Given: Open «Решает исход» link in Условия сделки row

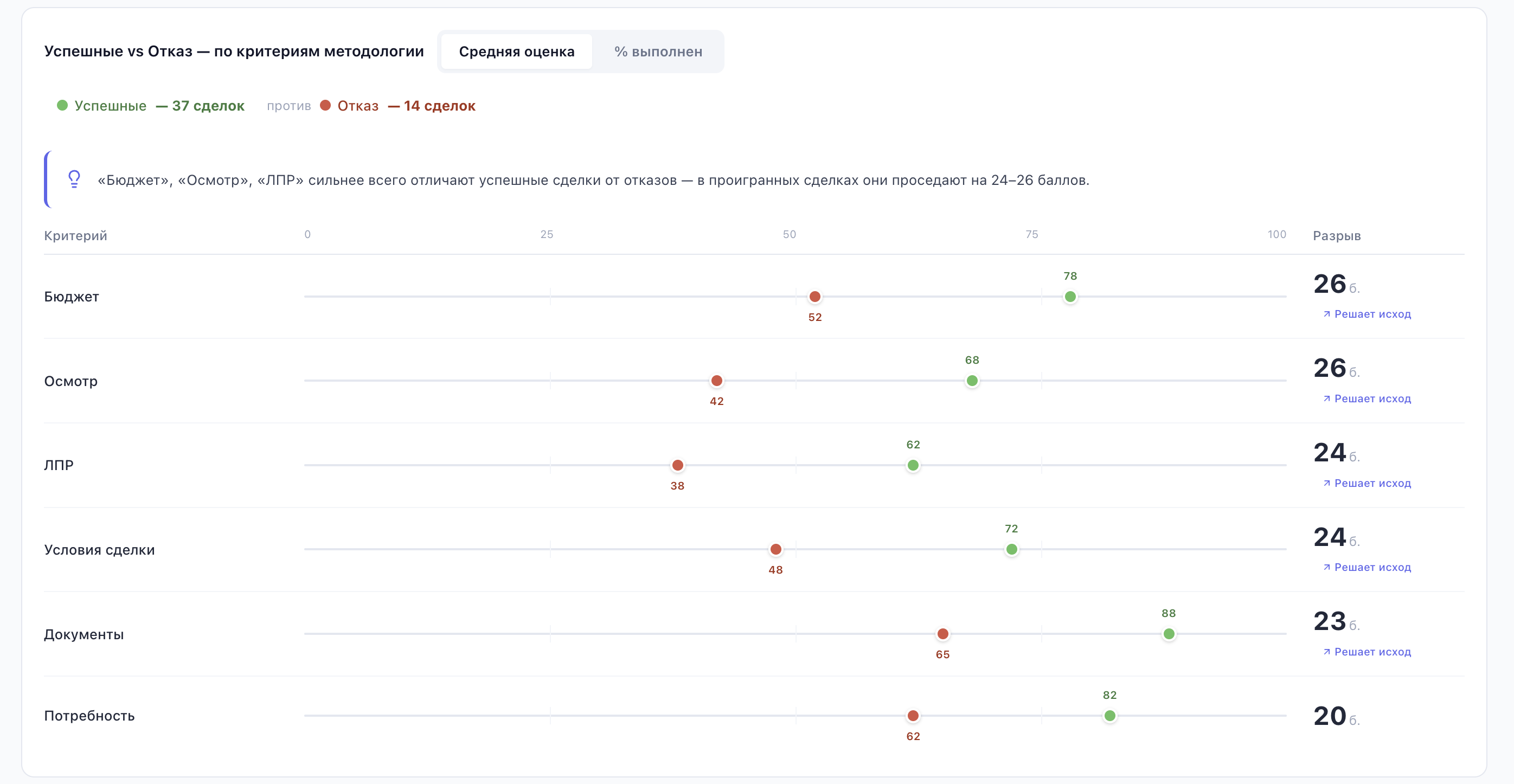Looking at the screenshot, I should 1367,567.
